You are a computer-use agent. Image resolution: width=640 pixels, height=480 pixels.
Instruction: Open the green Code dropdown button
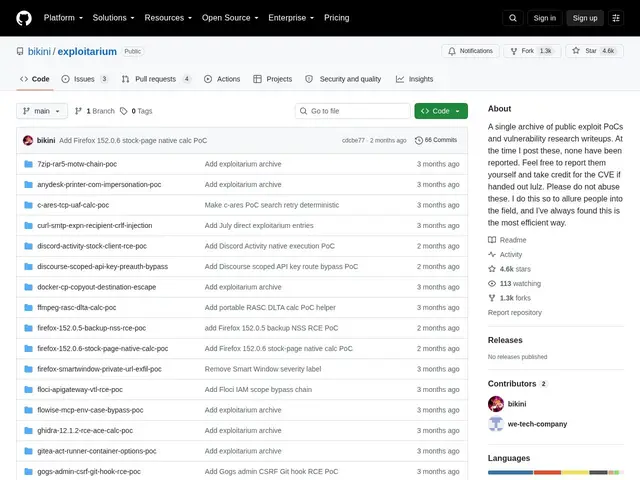[441, 111]
